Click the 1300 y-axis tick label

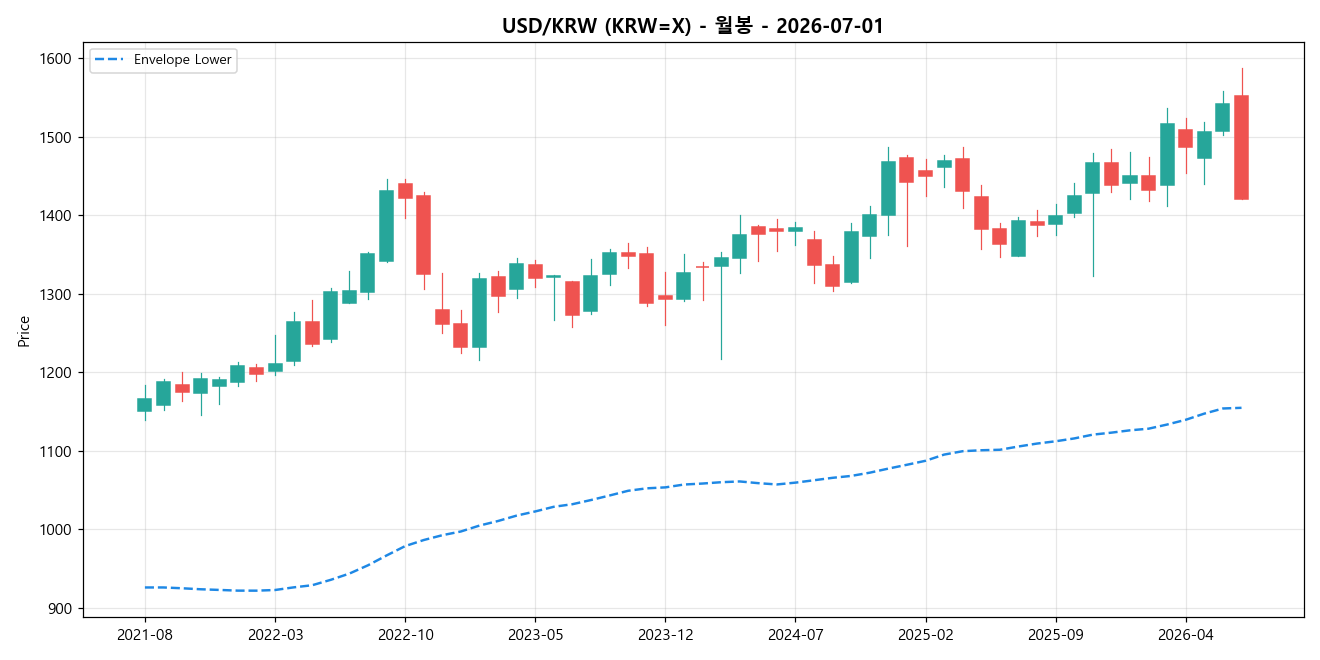click(x=57, y=294)
